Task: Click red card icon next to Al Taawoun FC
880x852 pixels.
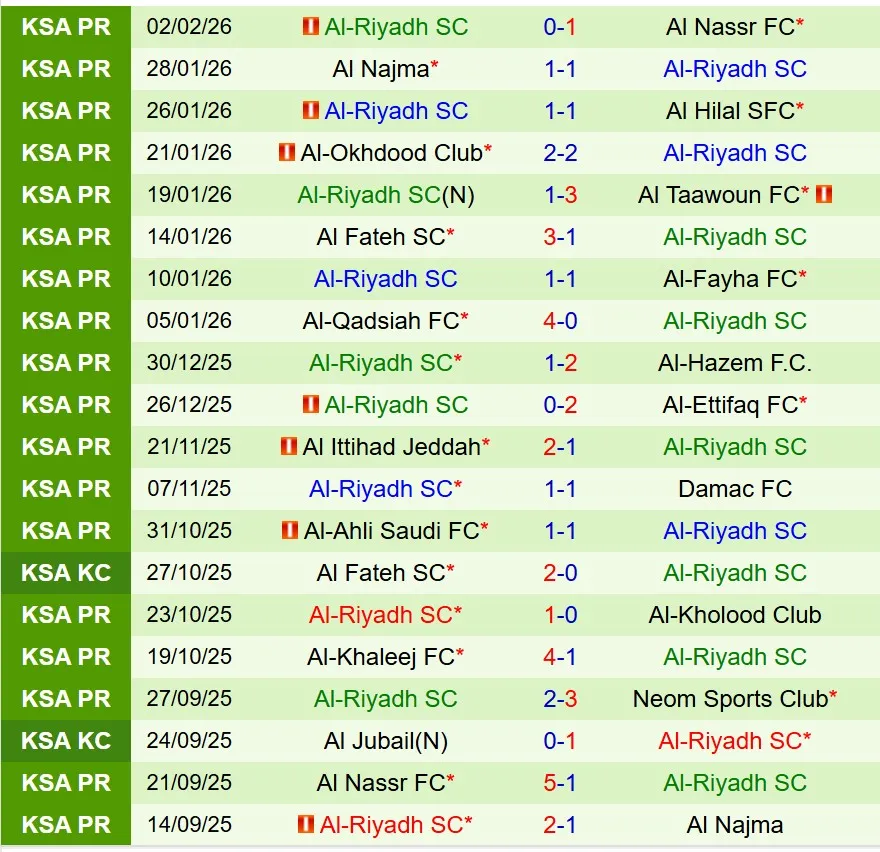Action: tap(824, 195)
